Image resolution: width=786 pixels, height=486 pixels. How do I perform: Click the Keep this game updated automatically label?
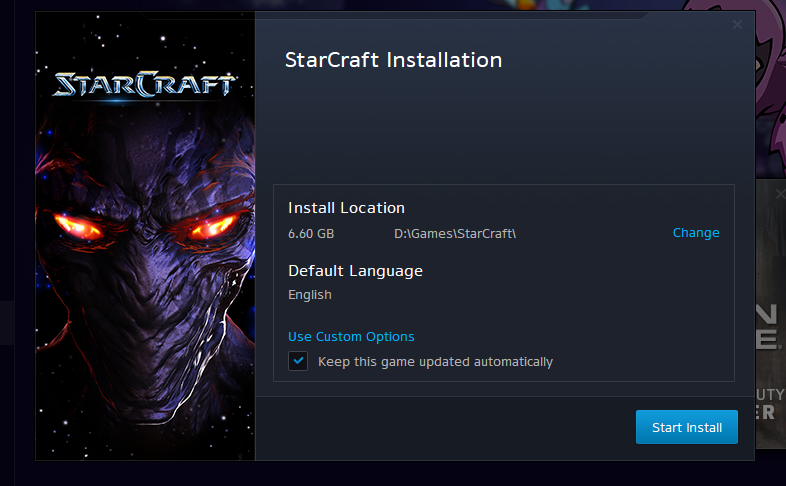435,362
